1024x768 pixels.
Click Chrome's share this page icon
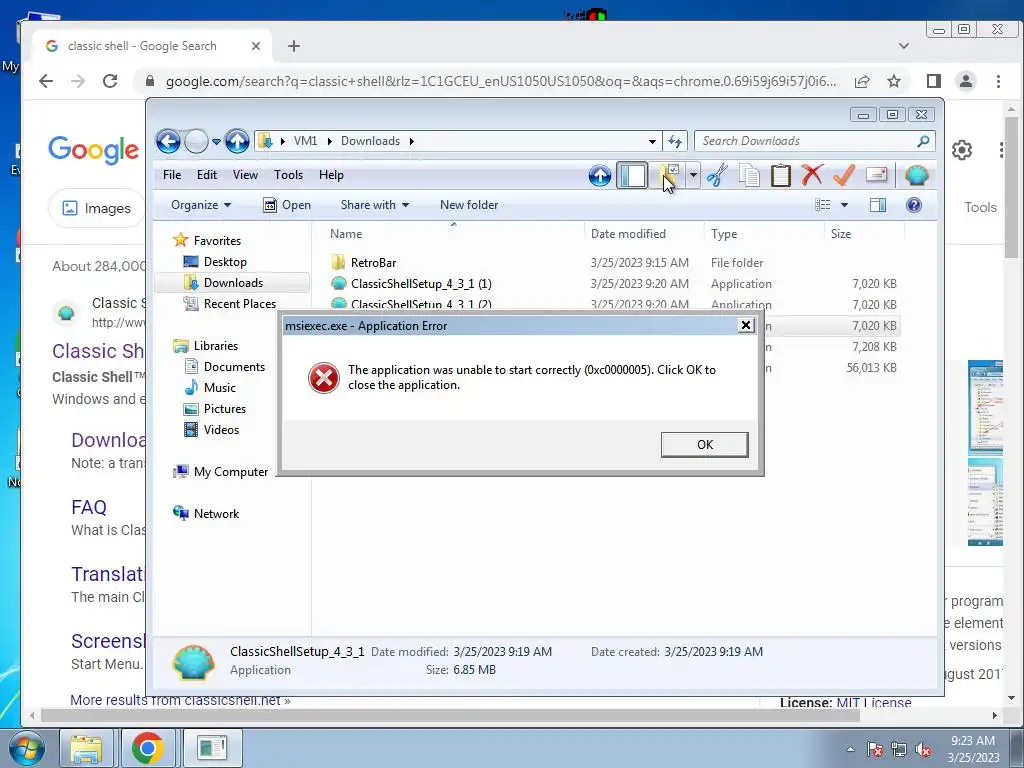tap(862, 81)
